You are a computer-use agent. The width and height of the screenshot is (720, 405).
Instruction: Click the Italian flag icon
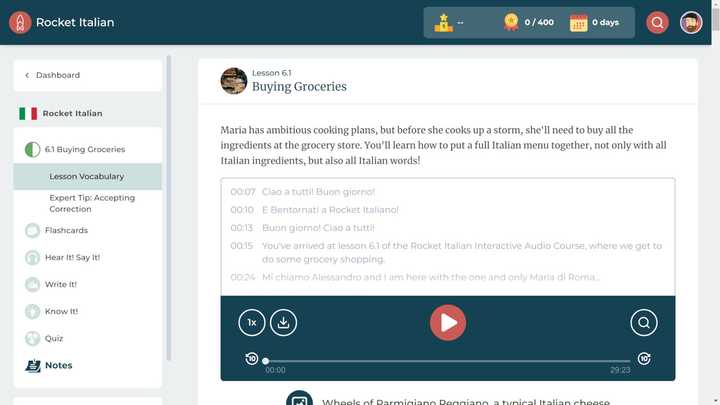pos(28,113)
